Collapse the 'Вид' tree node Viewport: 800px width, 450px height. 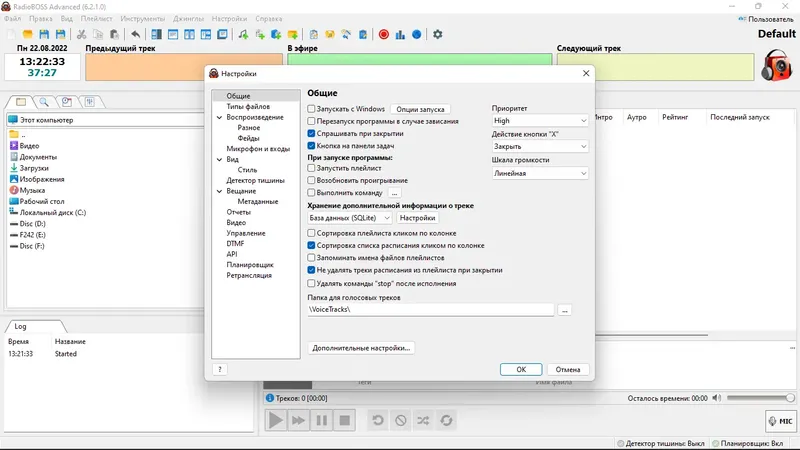pos(219,159)
